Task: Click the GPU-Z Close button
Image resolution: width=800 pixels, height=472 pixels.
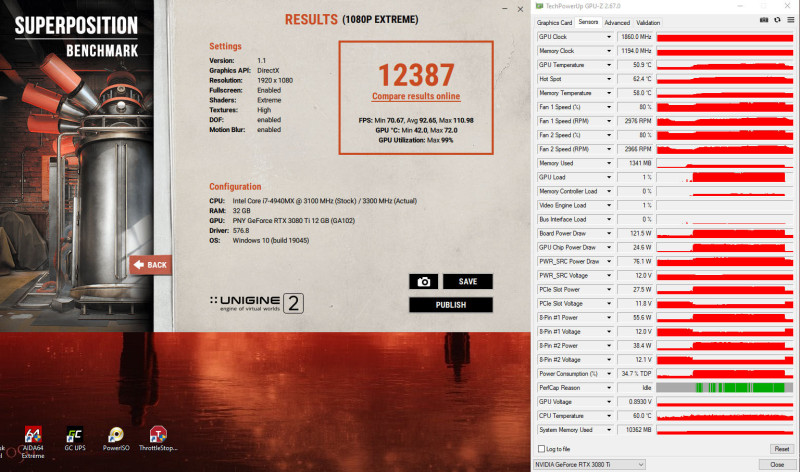Action: click(777, 464)
